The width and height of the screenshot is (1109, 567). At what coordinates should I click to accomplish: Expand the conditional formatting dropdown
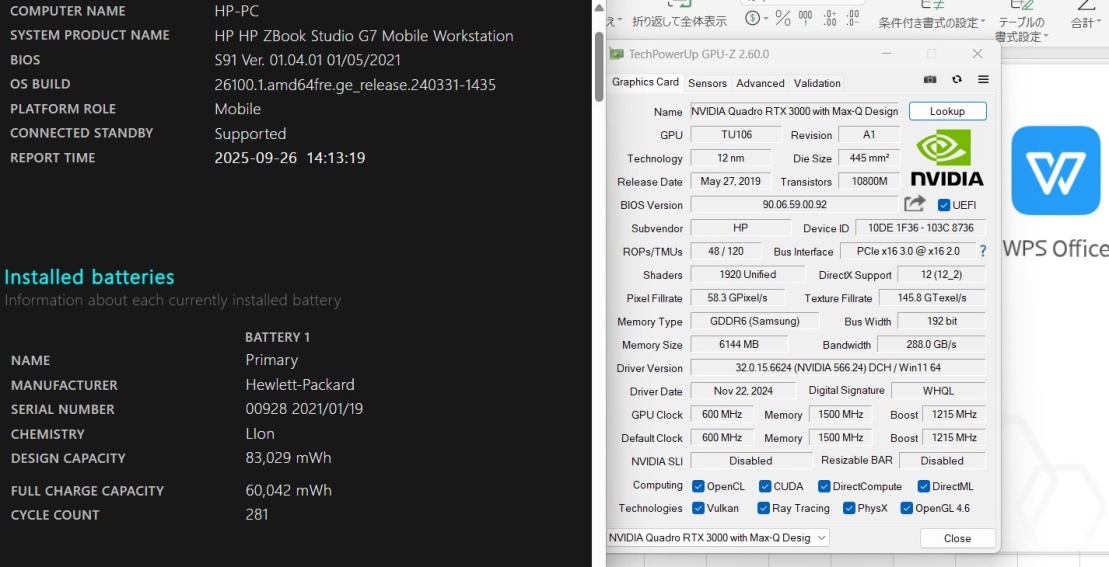pyautogui.click(x=983, y=22)
